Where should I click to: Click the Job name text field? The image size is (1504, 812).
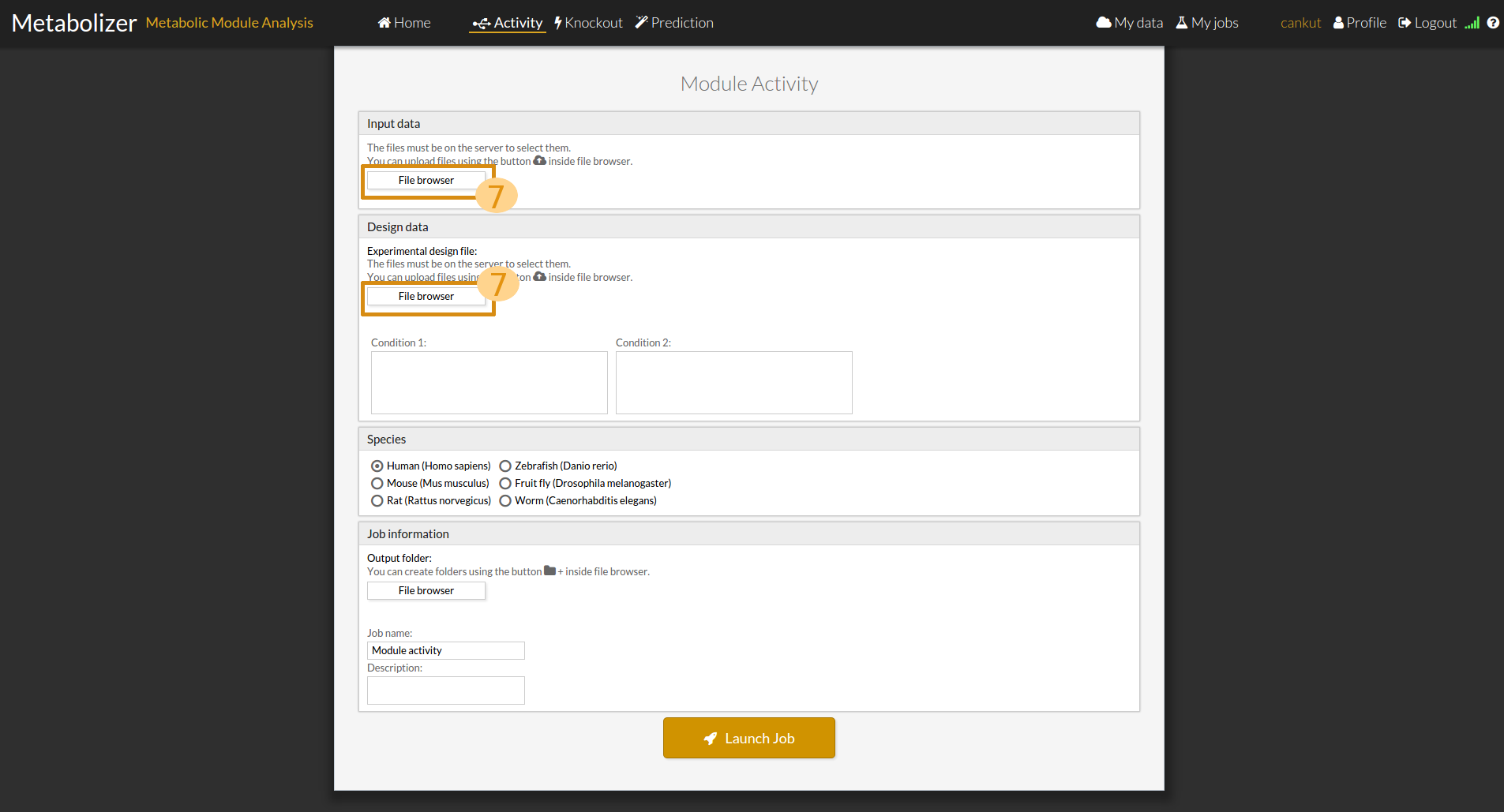coord(445,651)
